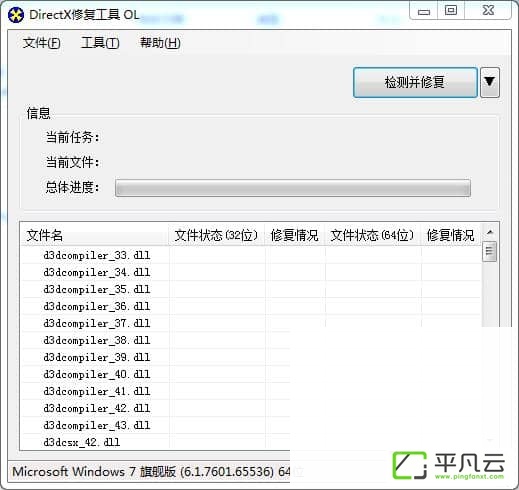Click the 当前任务 label
The width and height of the screenshot is (519, 490).
72,137
